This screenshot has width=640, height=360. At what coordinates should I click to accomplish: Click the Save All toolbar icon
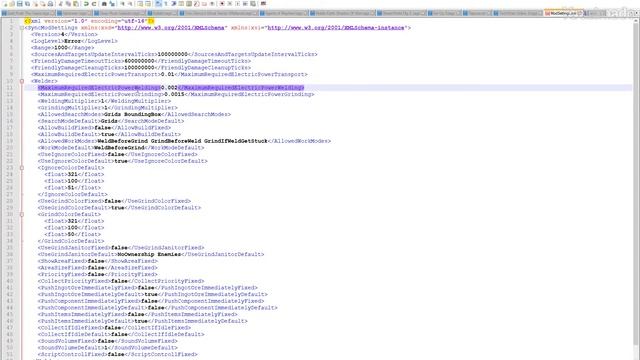pyautogui.click(x=27, y=4)
